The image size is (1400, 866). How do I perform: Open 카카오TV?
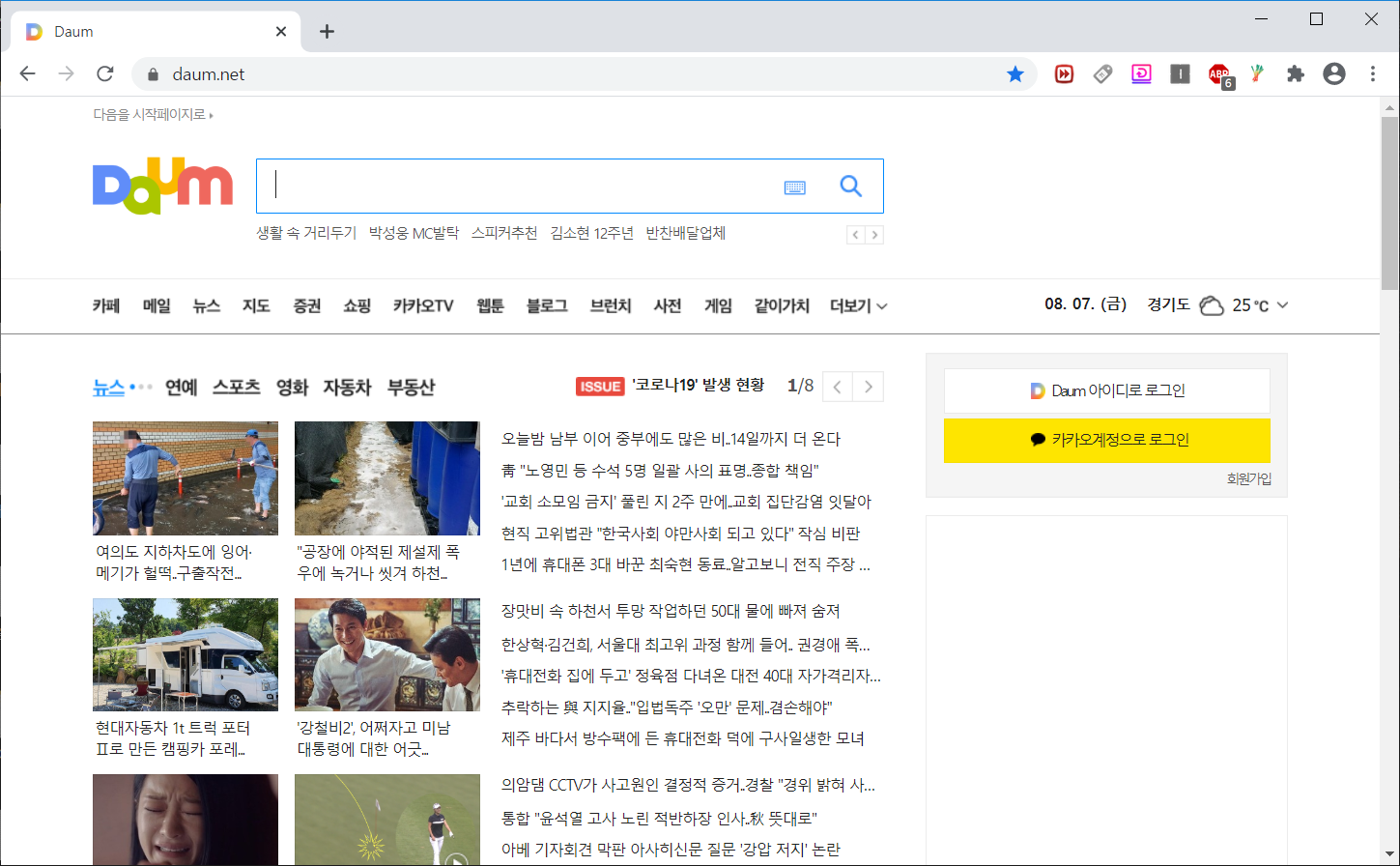pos(423,305)
